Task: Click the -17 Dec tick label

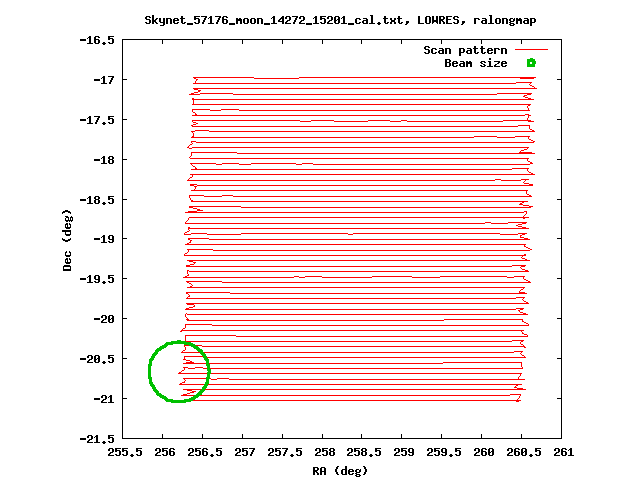Action: 104,80
